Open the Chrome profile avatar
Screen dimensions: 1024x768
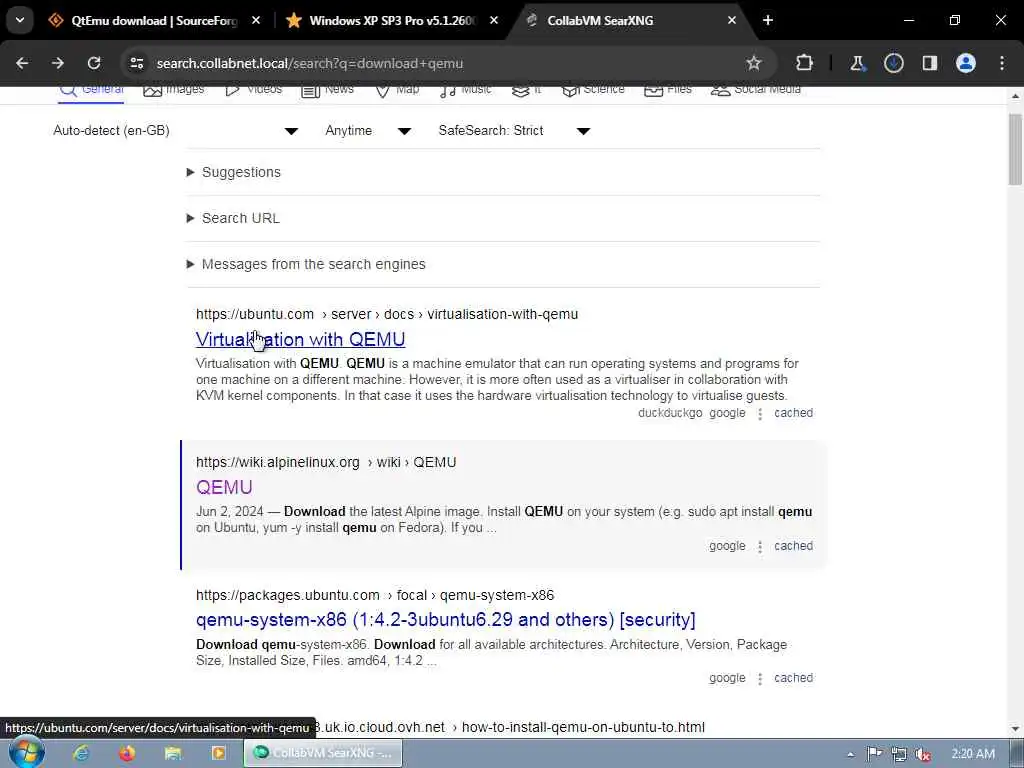[966, 63]
